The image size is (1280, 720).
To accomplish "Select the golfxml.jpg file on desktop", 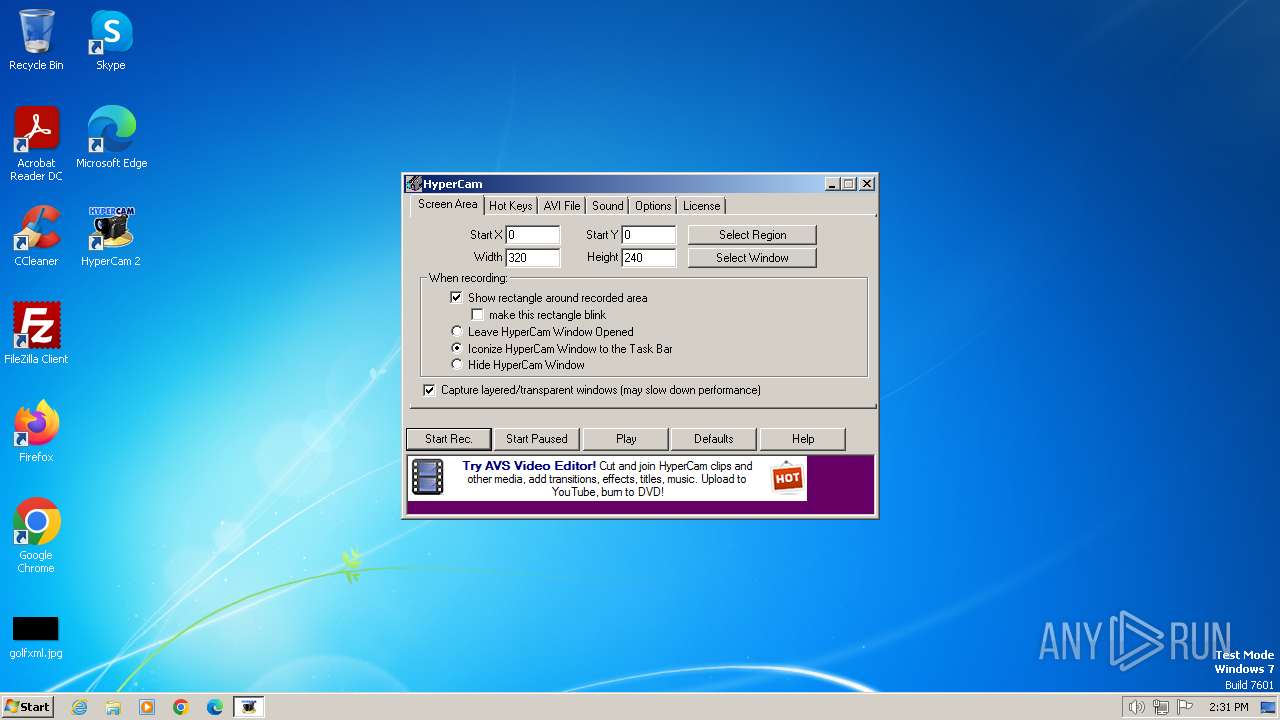I will (36, 637).
